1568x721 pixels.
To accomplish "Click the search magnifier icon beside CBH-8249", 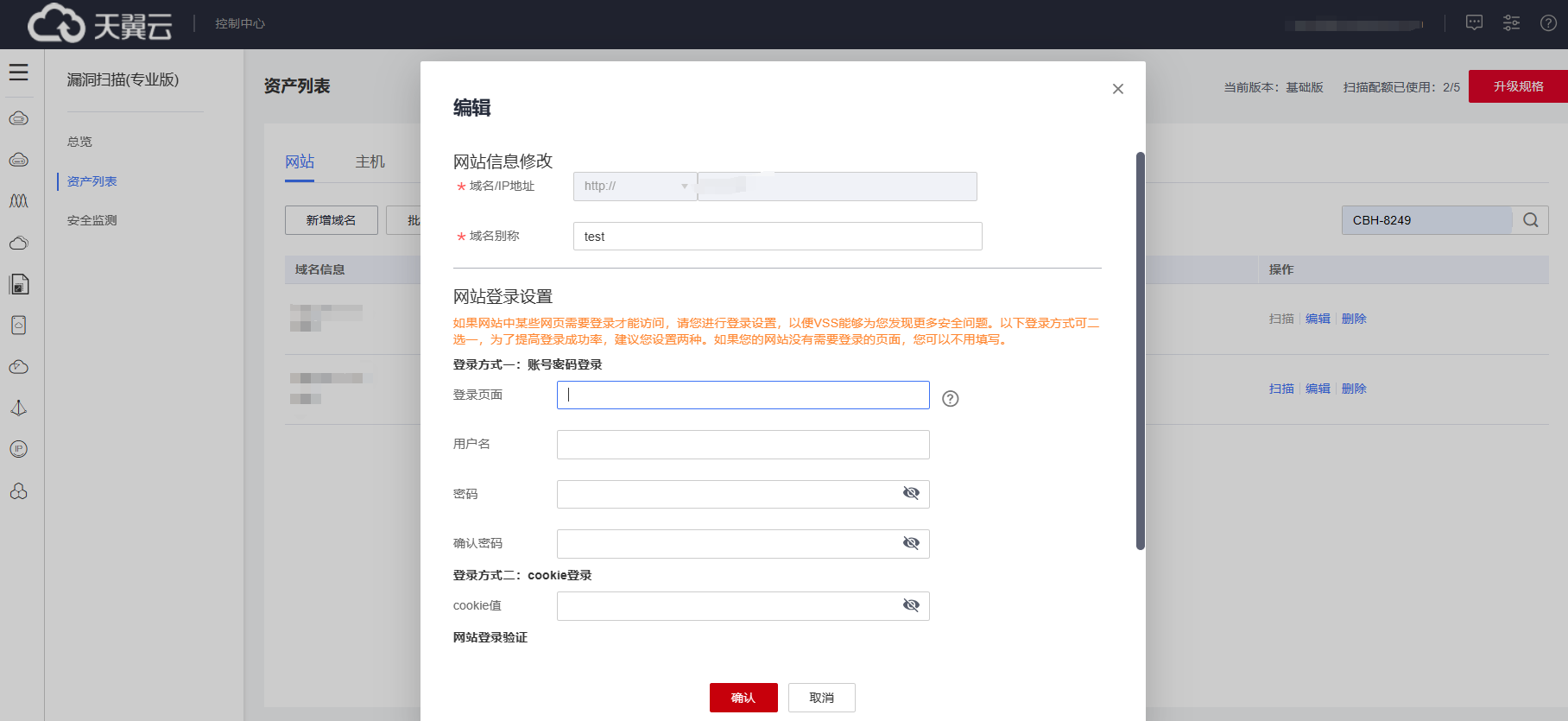I will [1531, 220].
